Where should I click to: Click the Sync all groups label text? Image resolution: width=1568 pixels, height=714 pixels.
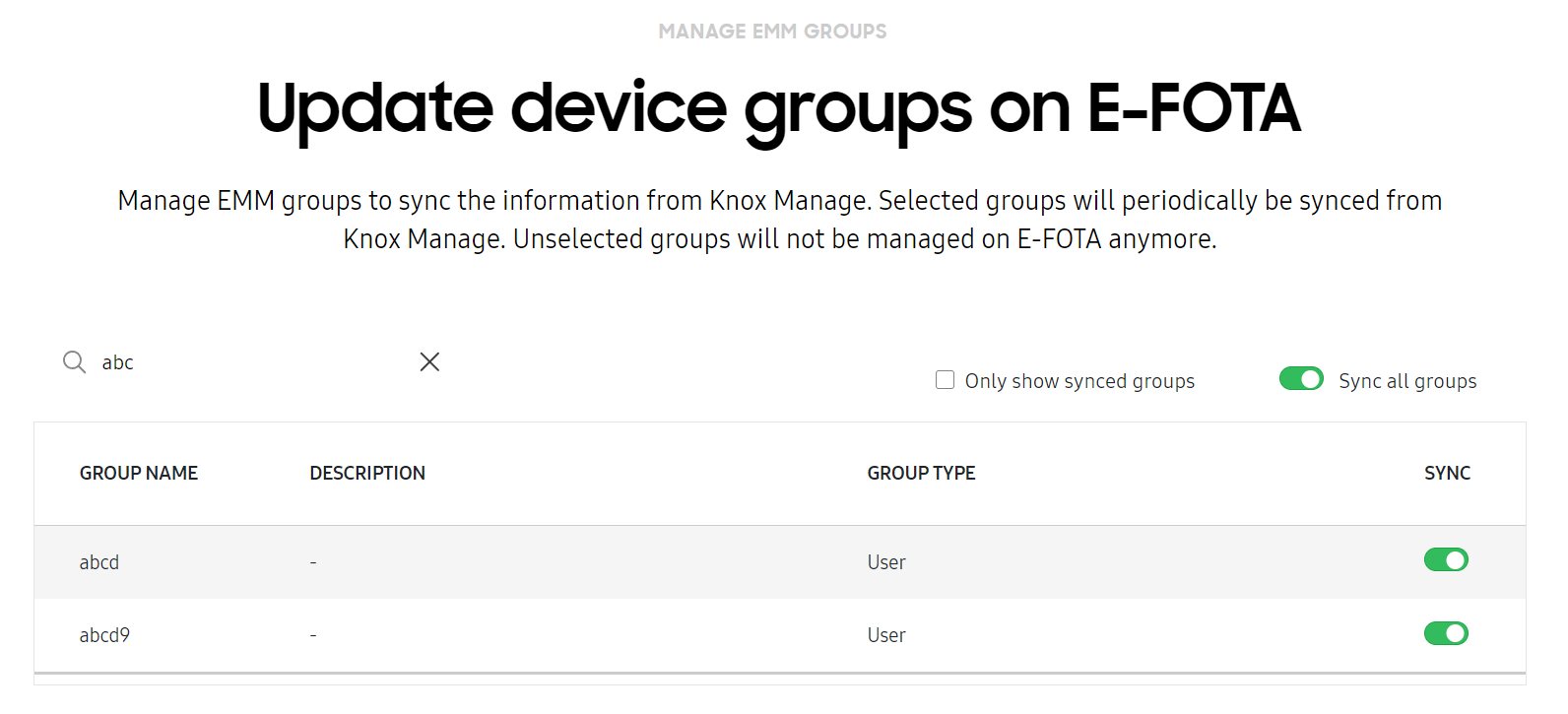click(x=1407, y=381)
